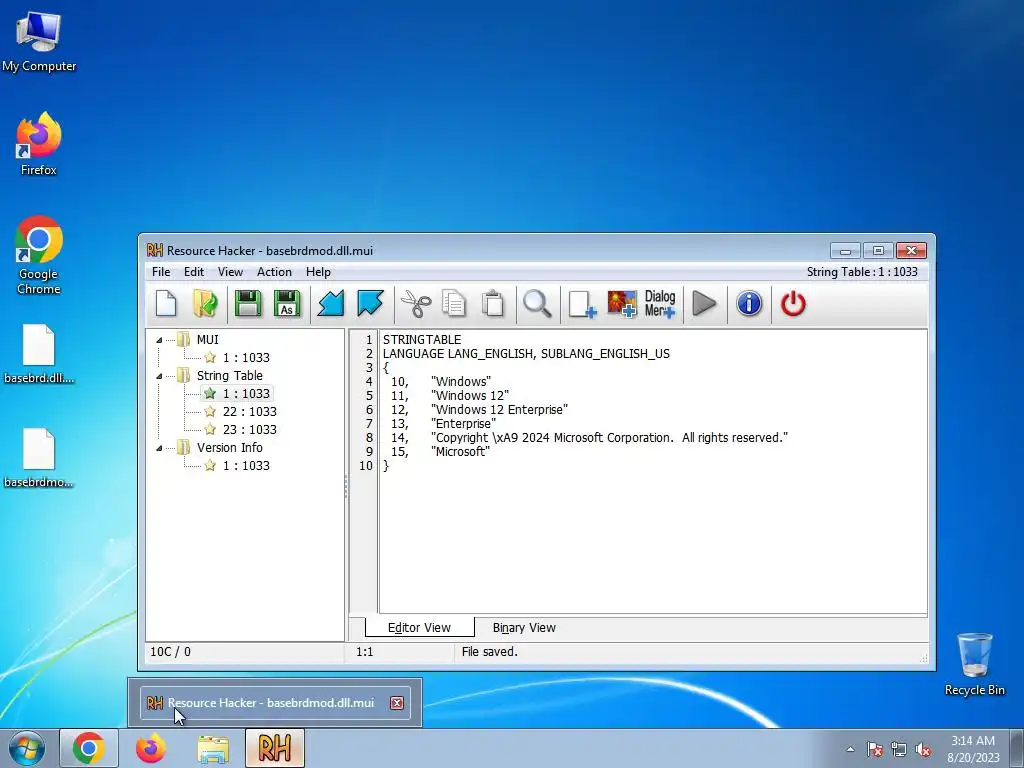Switch to the Binary View tab
Image resolution: width=1024 pixels, height=768 pixels.
pos(524,628)
